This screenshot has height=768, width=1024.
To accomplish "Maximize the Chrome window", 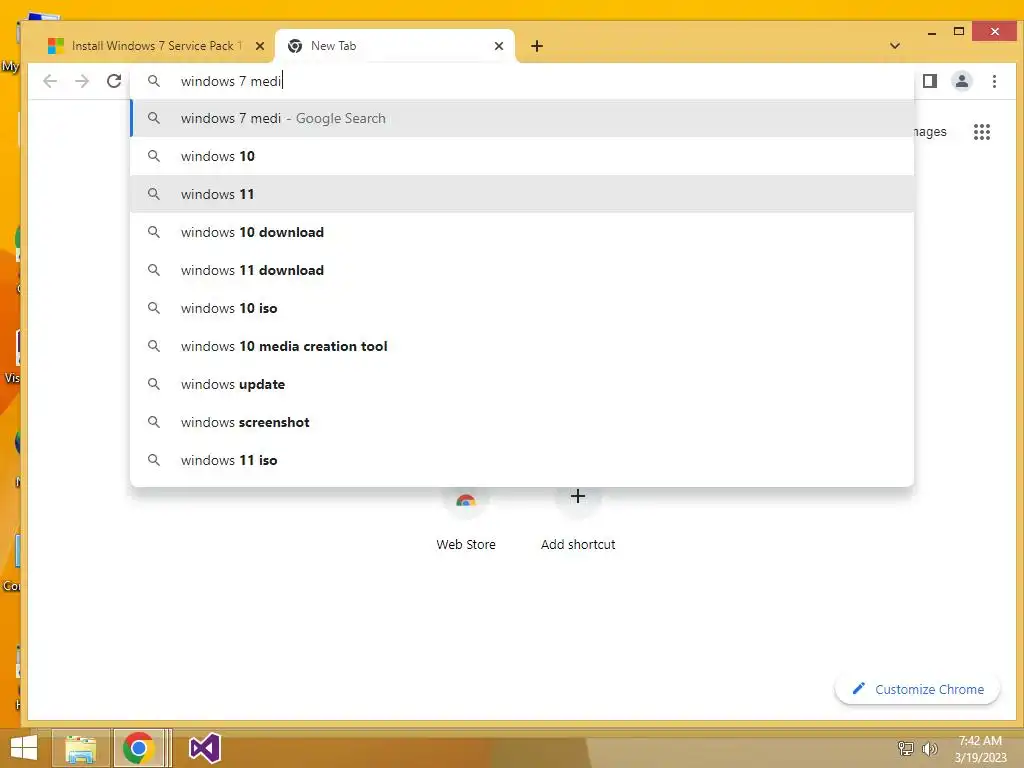I will tap(959, 31).
